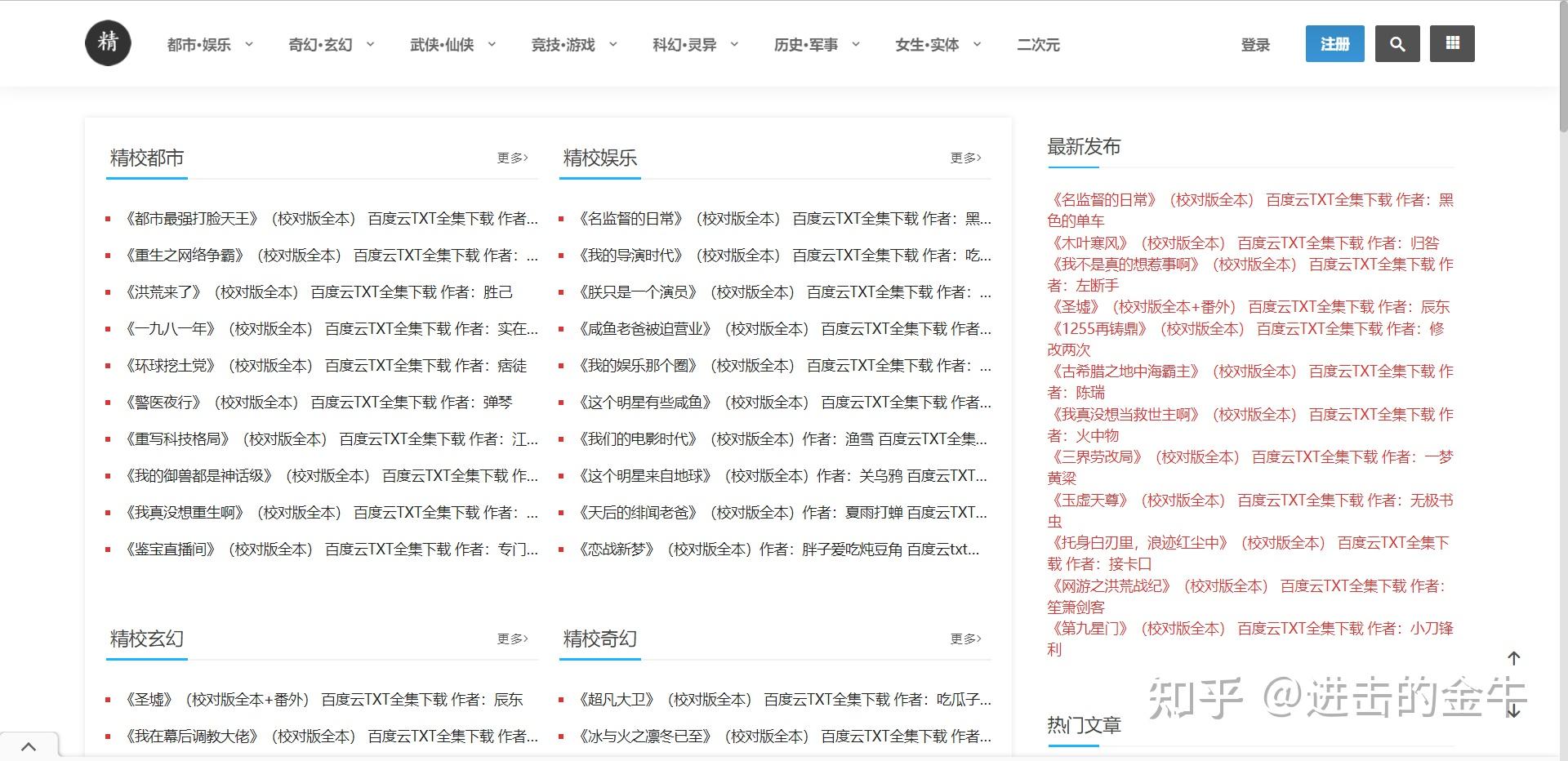Open 《1255再铸鼎》 in the sidebar

(1246, 339)
